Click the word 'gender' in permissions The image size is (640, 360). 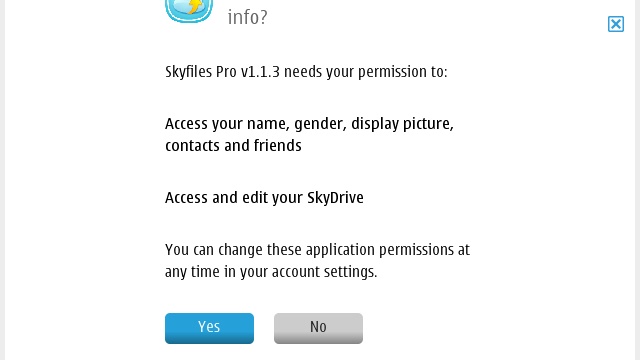click(319, 124)
